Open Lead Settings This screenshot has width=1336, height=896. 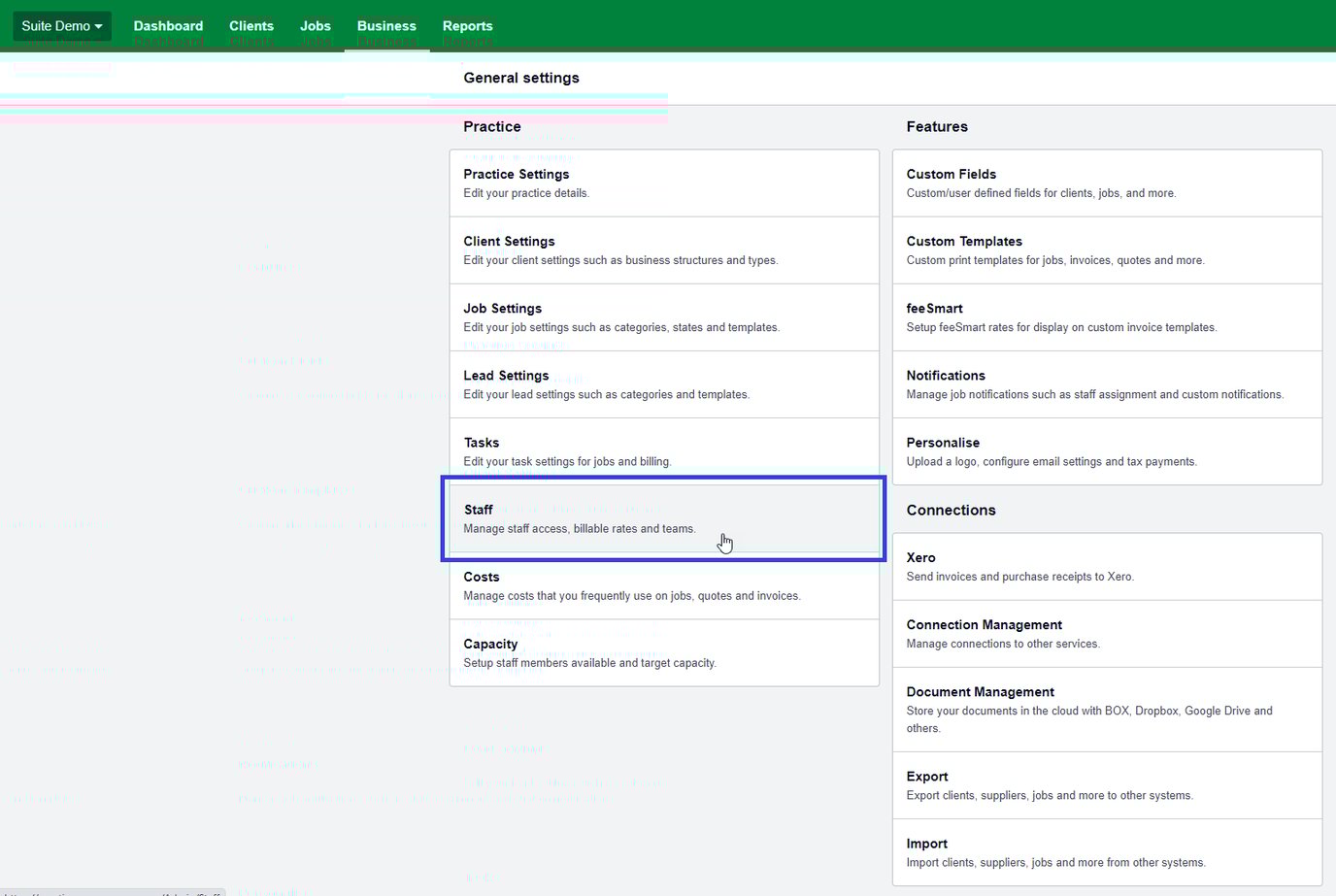(x=664, y=383)
